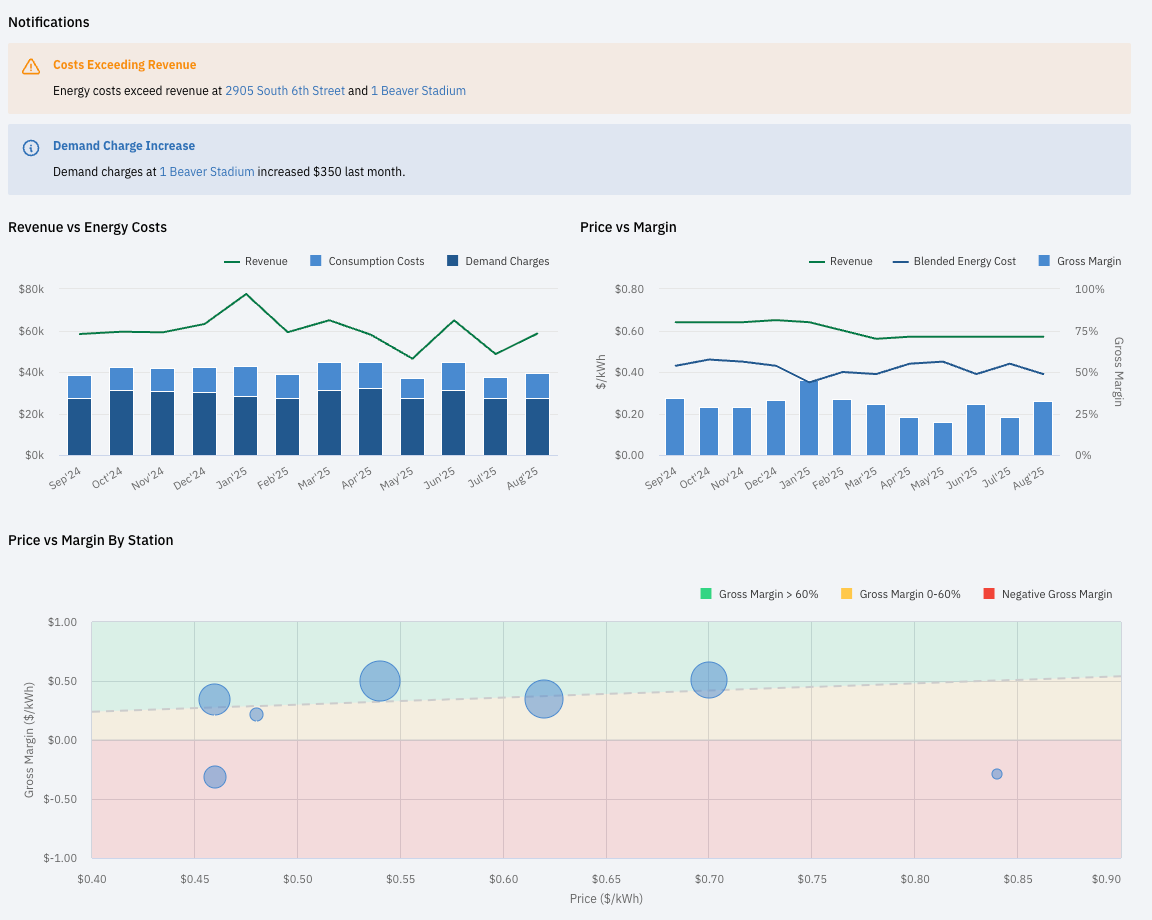This screenshot has height=920, width=1152.
Task: Open the 2905 South 6th Street link
Action: (285, 90)
